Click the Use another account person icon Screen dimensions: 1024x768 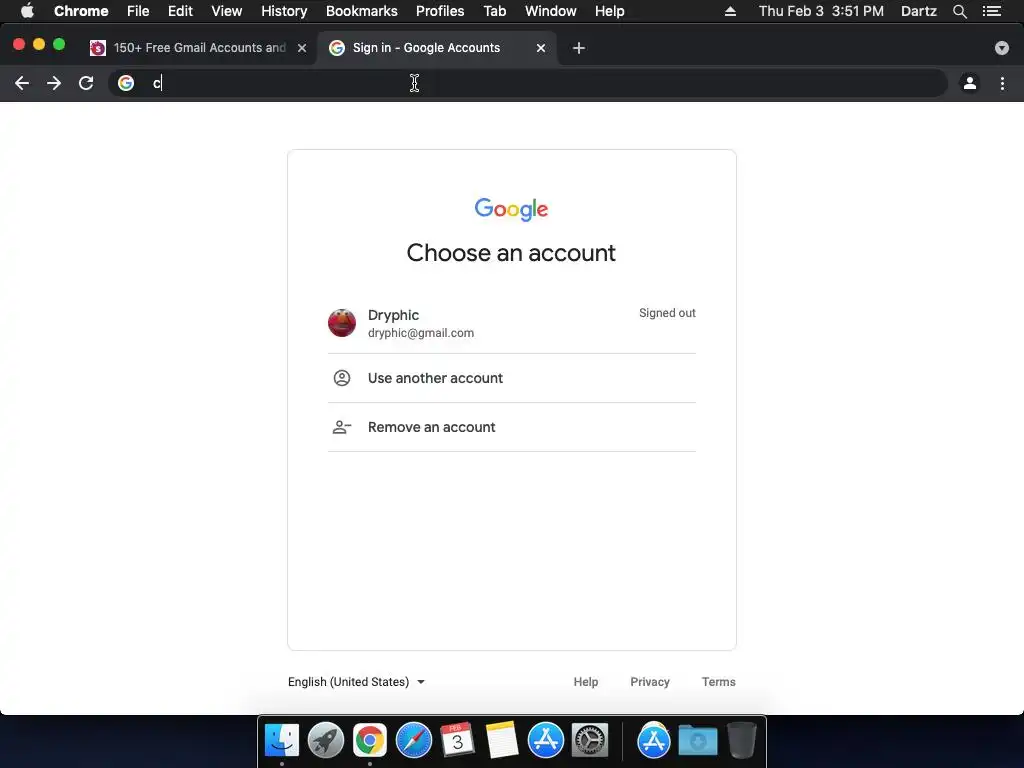coord(342,378)
